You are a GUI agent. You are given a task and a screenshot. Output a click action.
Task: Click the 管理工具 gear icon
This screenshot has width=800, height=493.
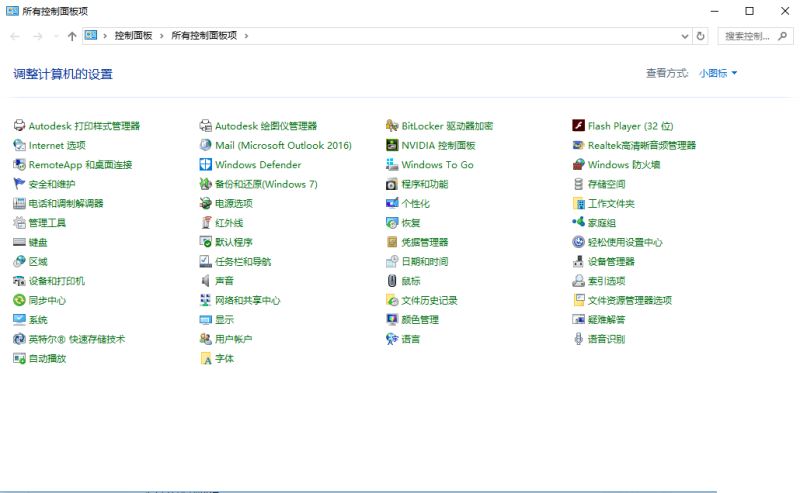point(19,223)
